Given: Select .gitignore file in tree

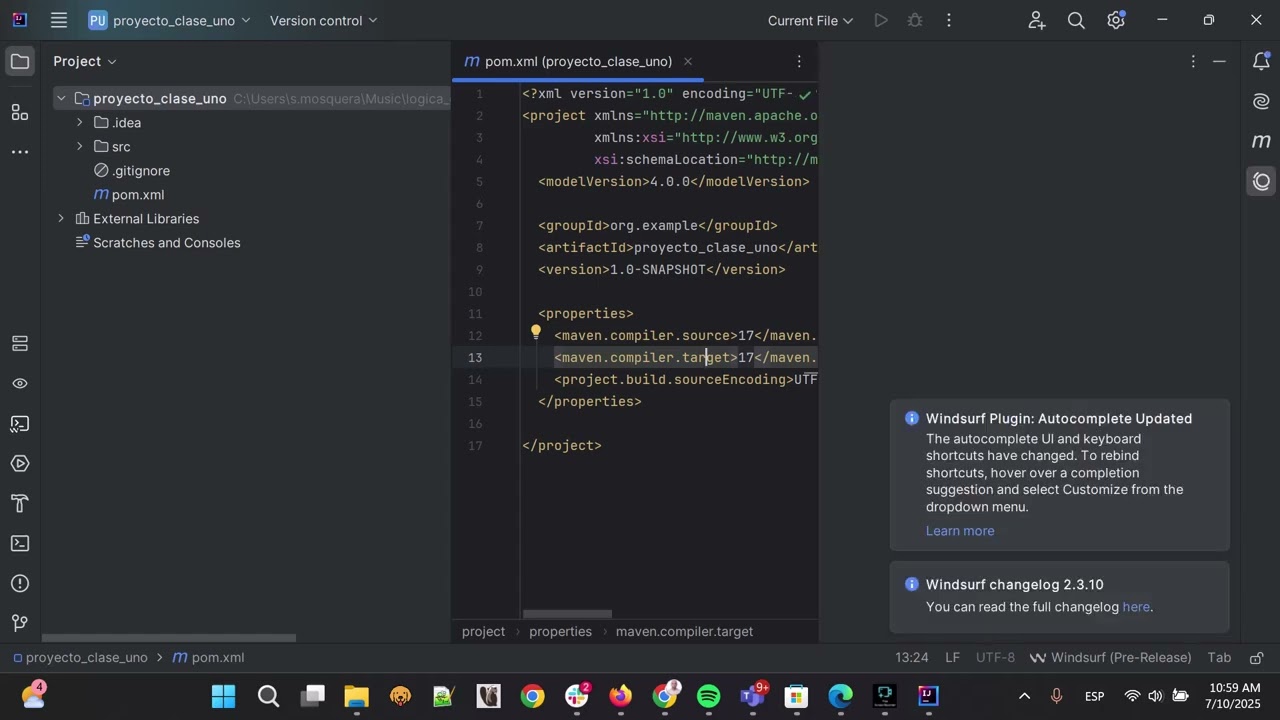Looking at the screenshot, I should coord(131,170).
